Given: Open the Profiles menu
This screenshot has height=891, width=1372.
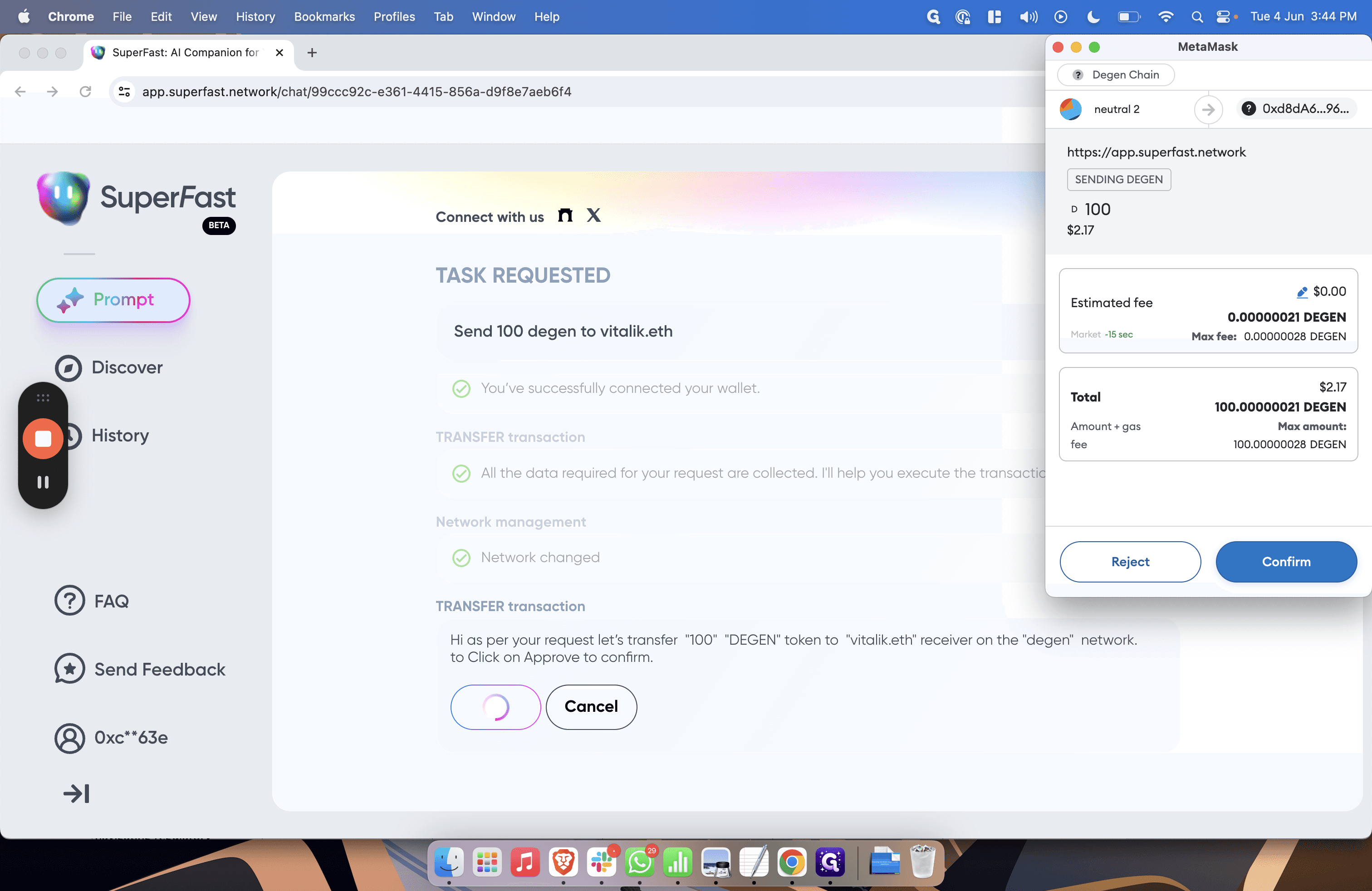Looking at the screenshot, I should coord(394,17).
